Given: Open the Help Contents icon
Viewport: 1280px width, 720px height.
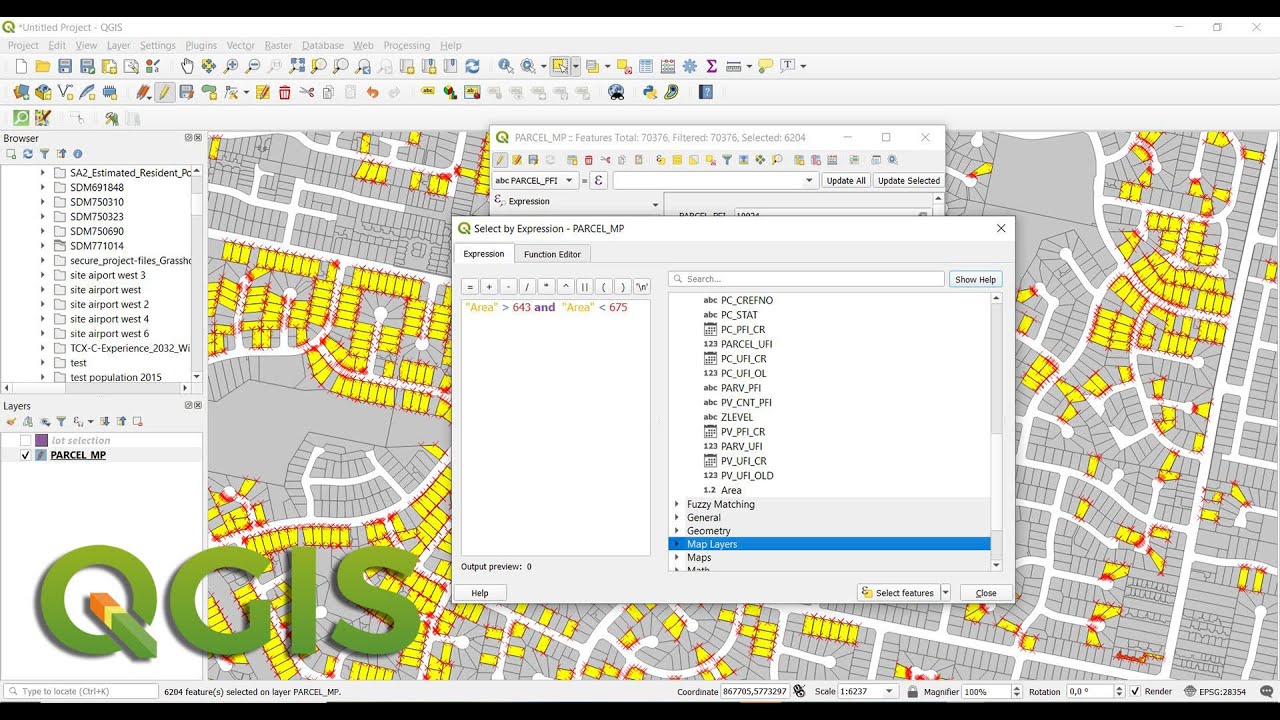Looking at the screenshot, I should coord(706,92).
